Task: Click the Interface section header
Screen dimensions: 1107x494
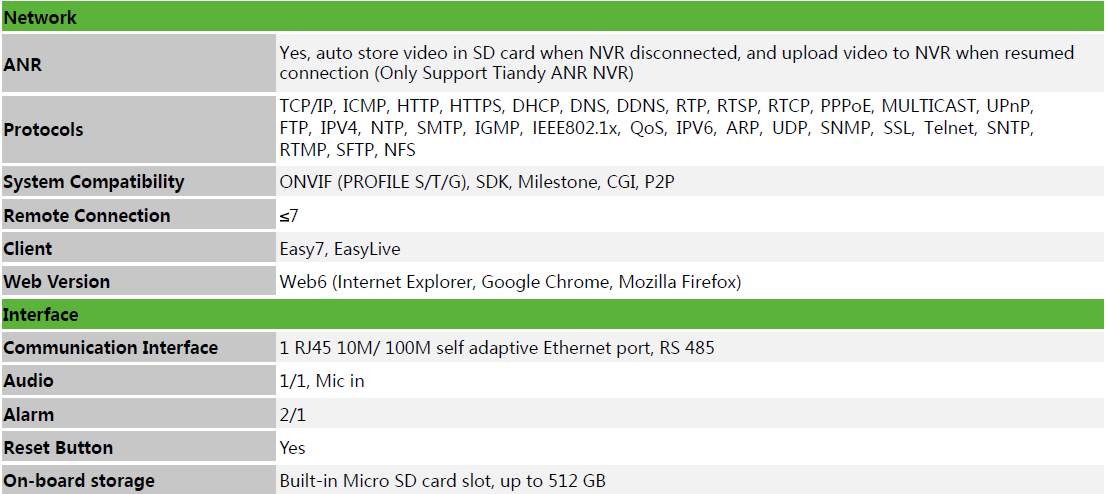Action: 553,314
